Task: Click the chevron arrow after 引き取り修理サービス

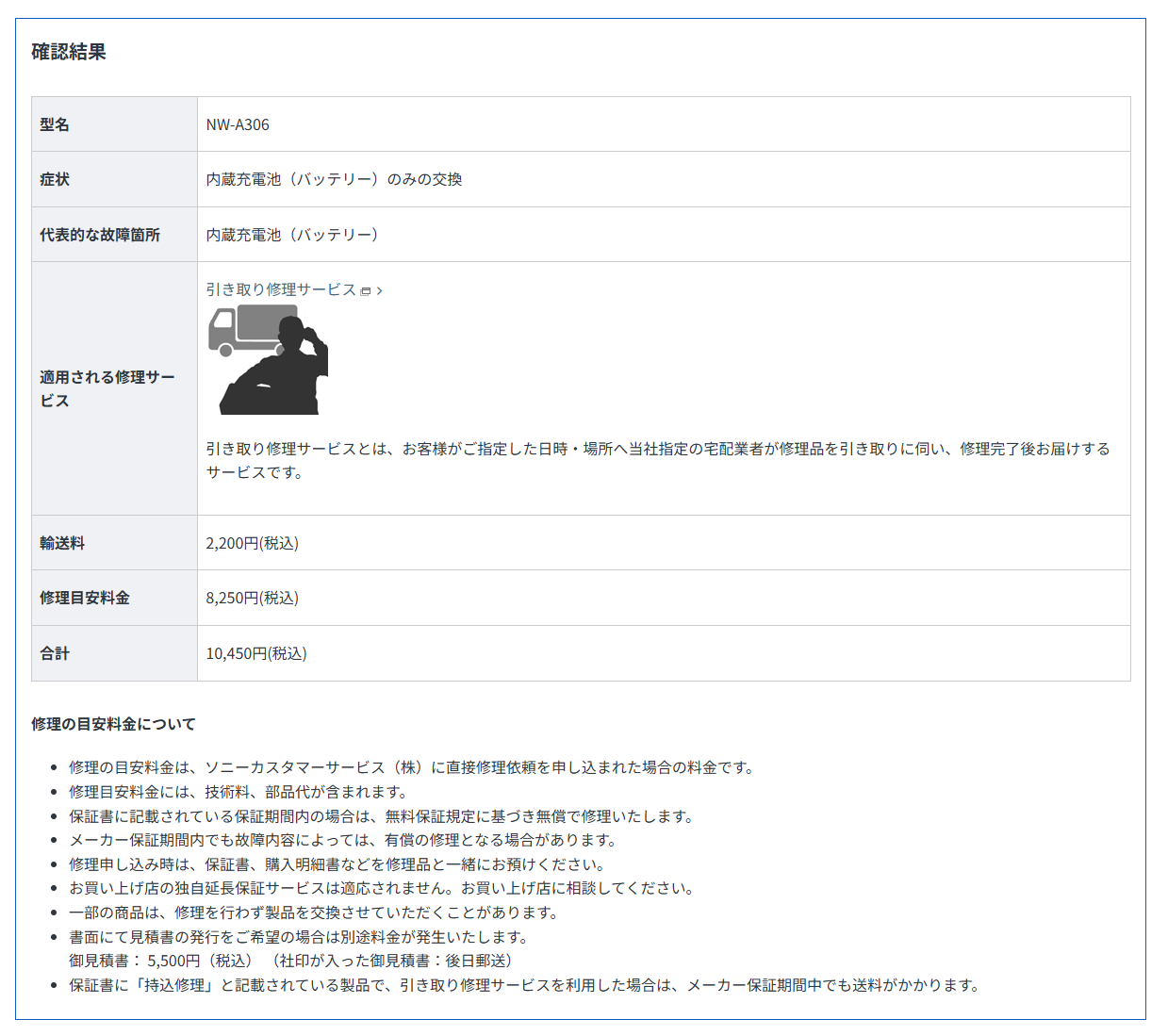Action: click(x=379, y=291)
